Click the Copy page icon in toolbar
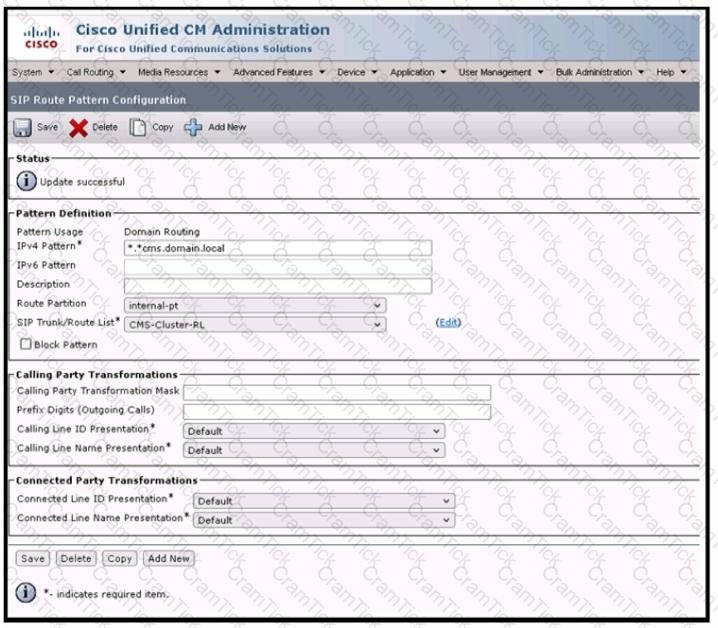The image size is (718, 628). [x=139, y=128]
